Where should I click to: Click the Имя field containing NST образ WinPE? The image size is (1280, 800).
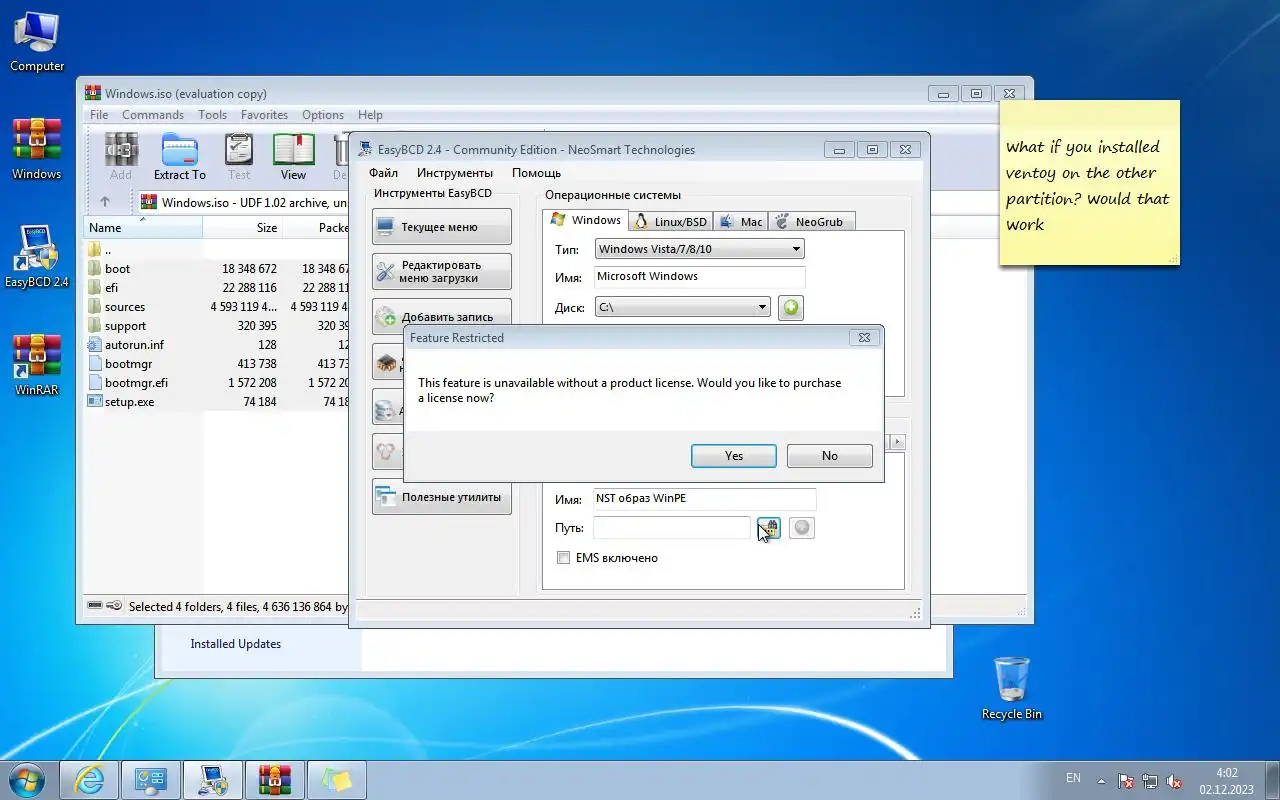704,499
